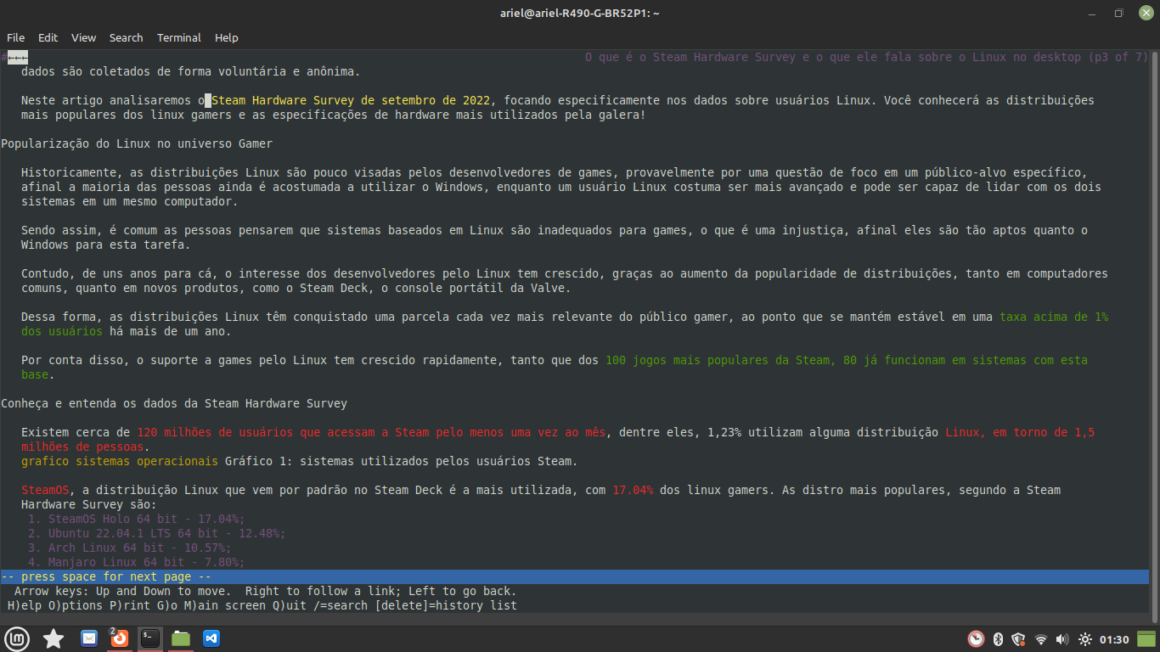Open the orange app with 2 notifications
This screenshot has height=652, width=1160.
[119, 638]
